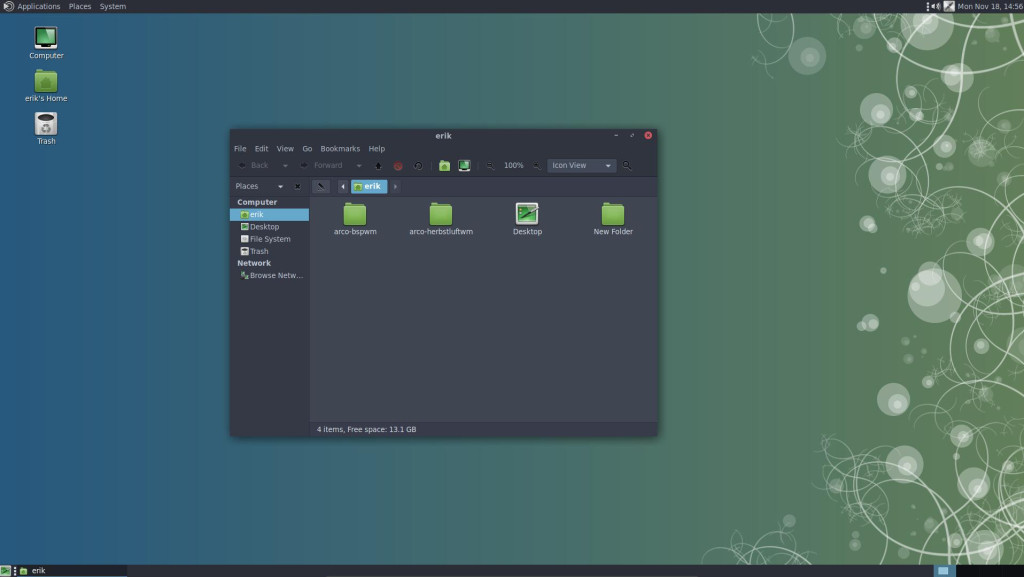The height and width of the screenshot is (577, 1024).
Task: Click the red Stop loading icon
Action: click(x=398, y=166)
